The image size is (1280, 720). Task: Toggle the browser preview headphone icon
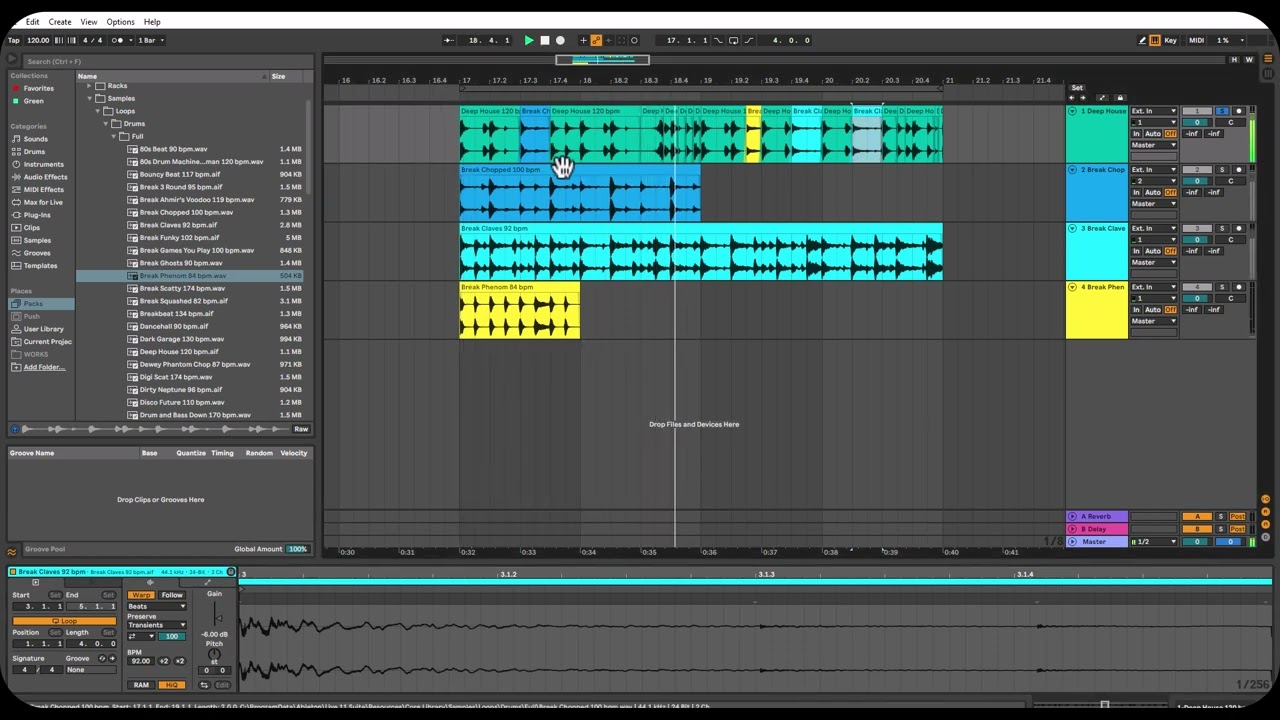coord(14,429)
